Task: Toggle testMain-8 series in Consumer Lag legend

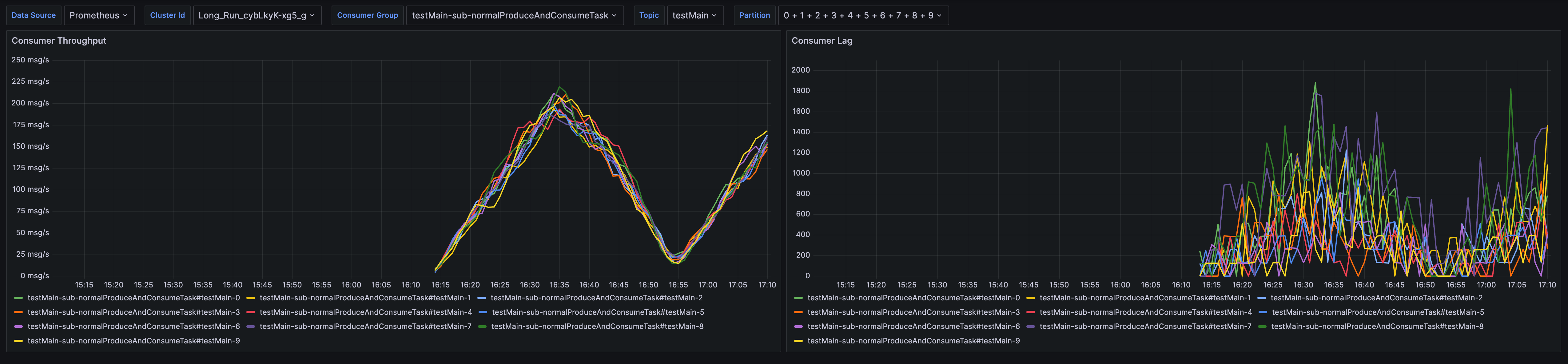Action: pyautogui.click(x=1377, y=326)
